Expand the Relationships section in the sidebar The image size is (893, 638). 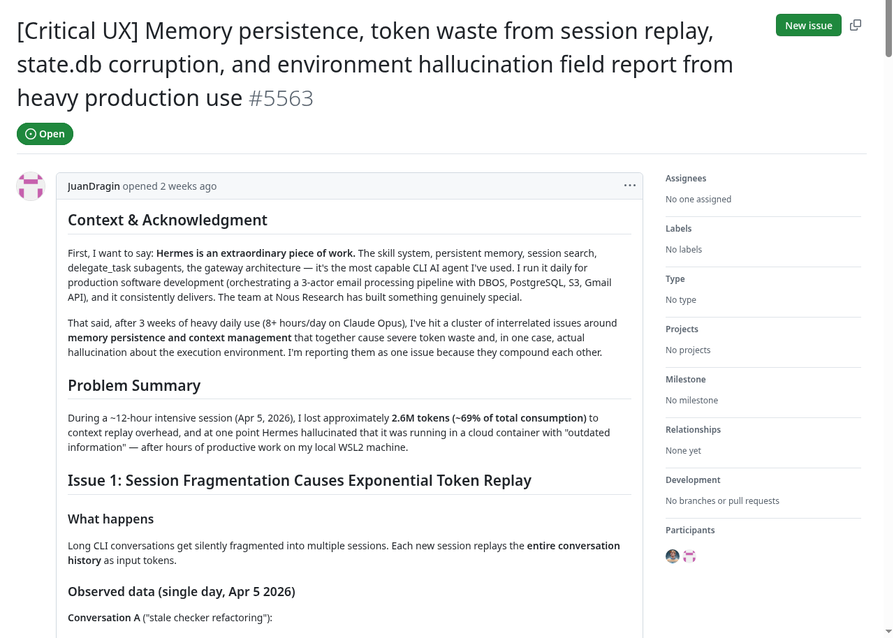pos(693,429)
